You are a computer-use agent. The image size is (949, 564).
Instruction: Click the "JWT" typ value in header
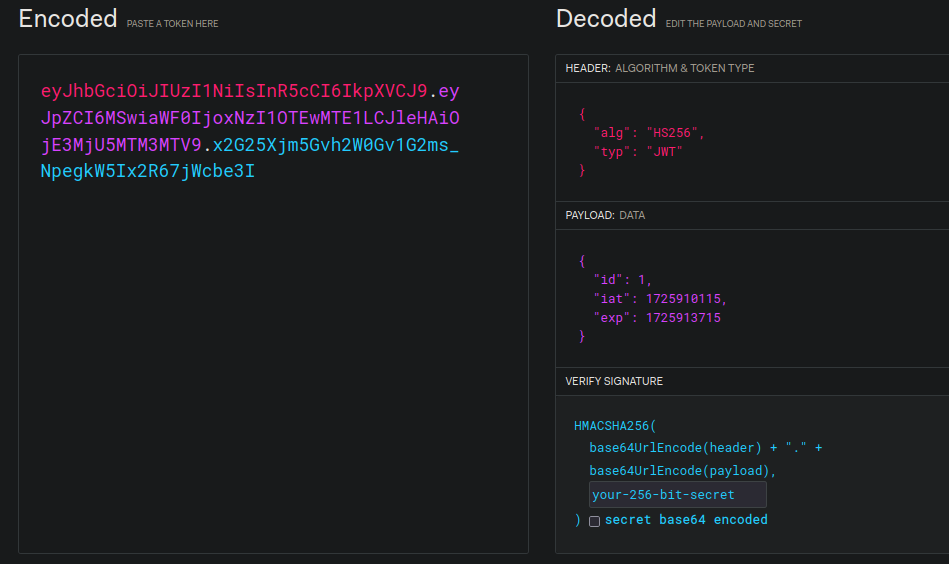666,151
